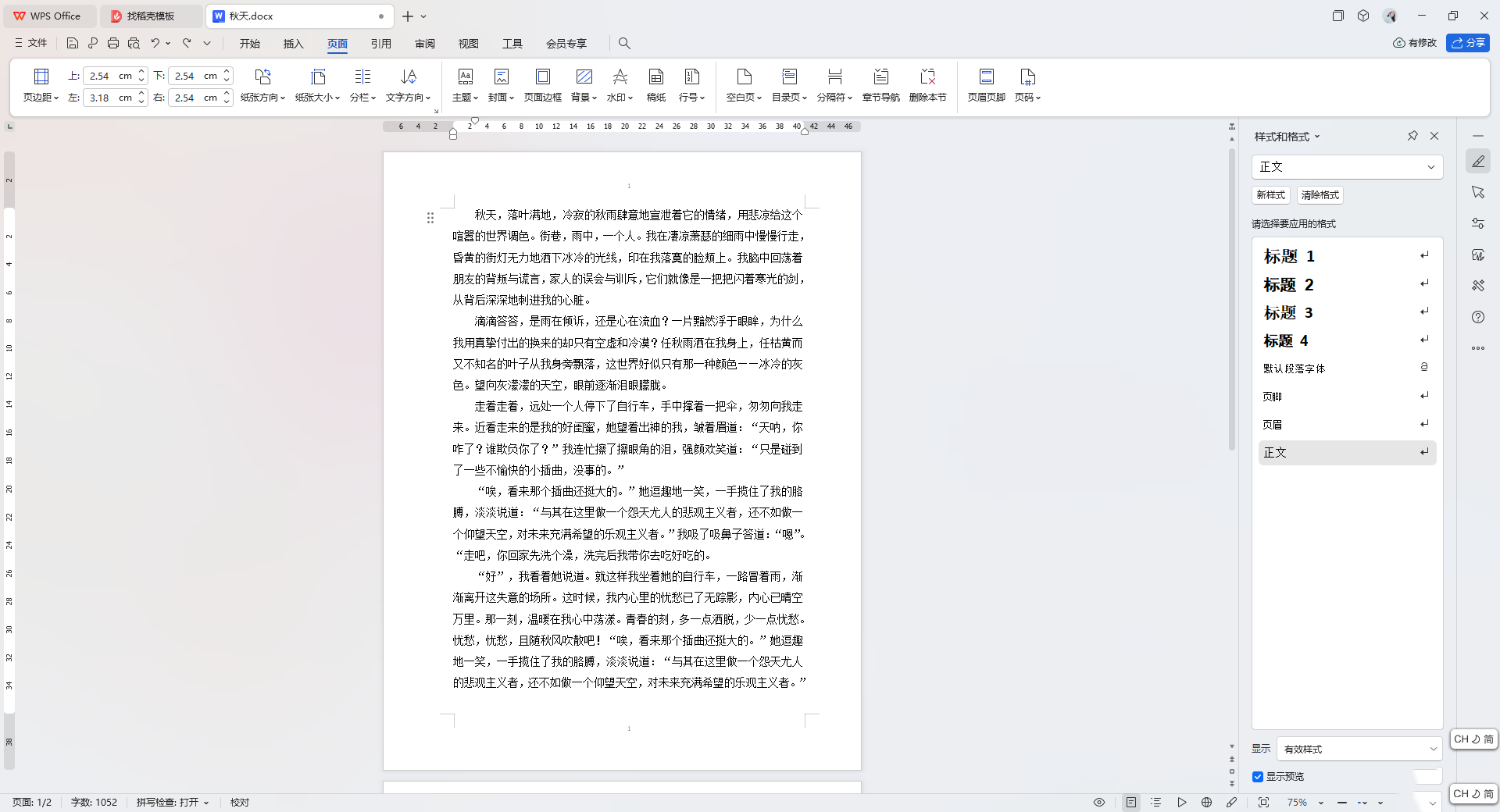This screenshot has width=1500, height=812.
Task: Open the 分栏 columns tool
Action: coord(362,85)
